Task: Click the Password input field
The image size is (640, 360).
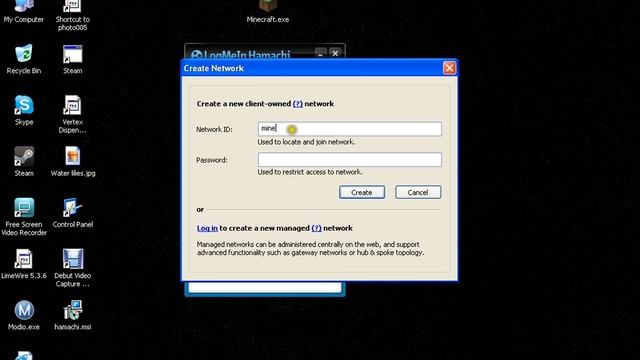Action: pos(349,160)
